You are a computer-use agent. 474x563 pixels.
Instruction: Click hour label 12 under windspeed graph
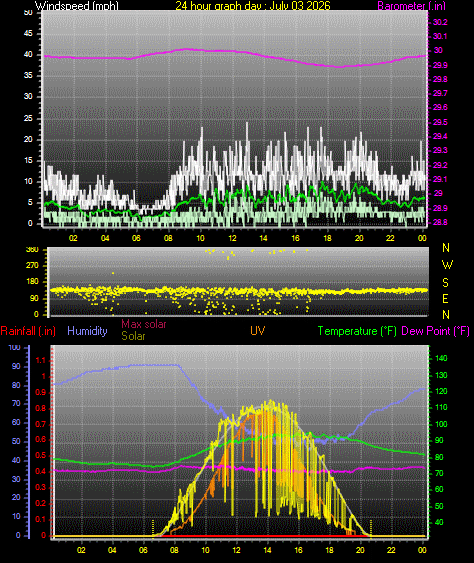(232, 238)
